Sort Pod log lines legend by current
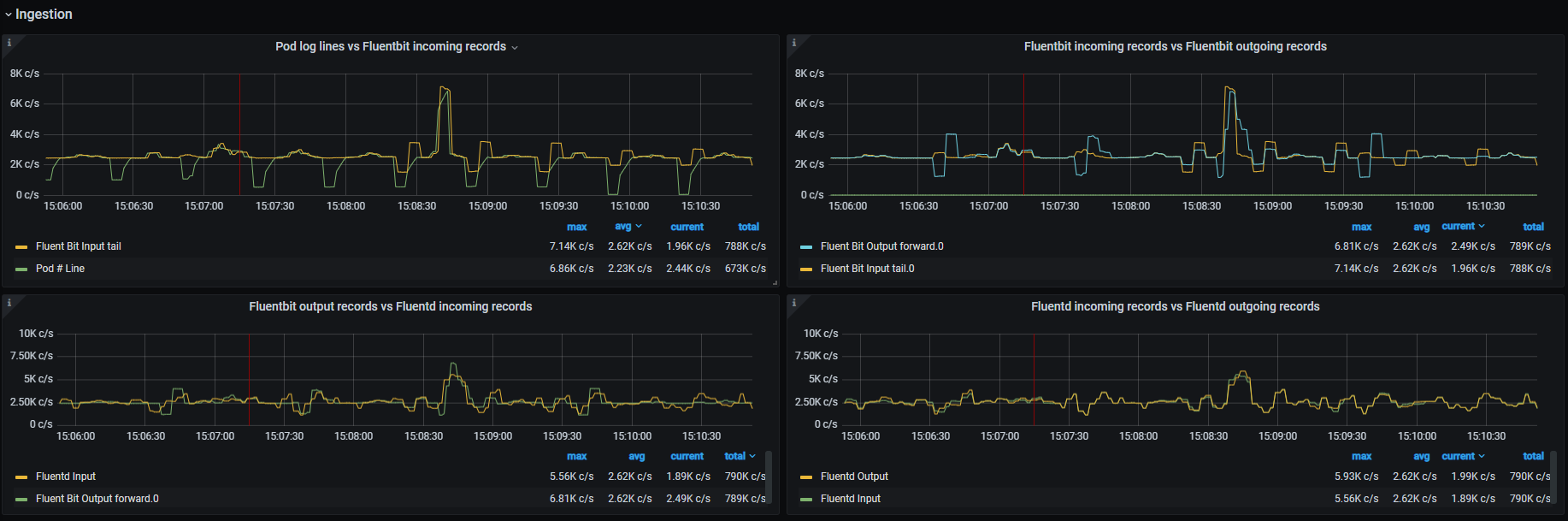This screenshot has height=521, width=1568. pyautogui.click(x=687, y=227)
